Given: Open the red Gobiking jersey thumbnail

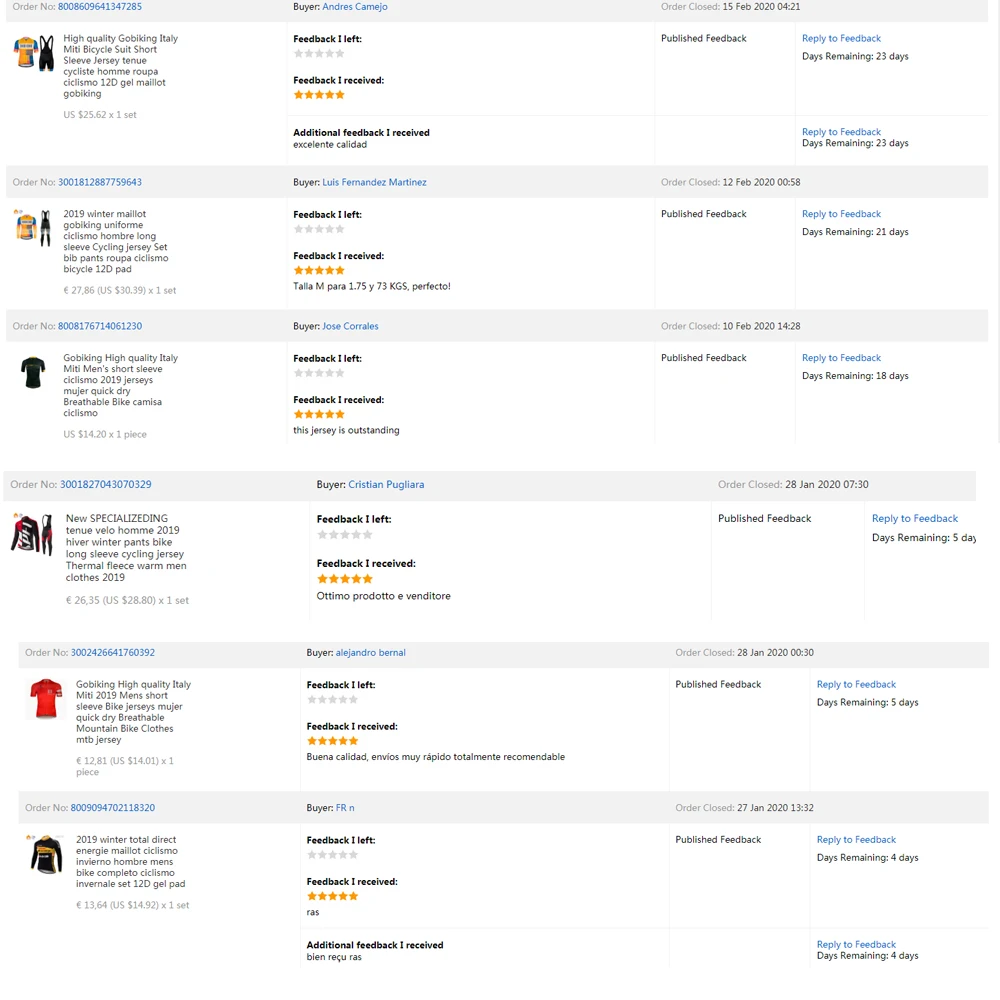Looking at the screenshot, I should pyautogui.click(x=45, y=699).
